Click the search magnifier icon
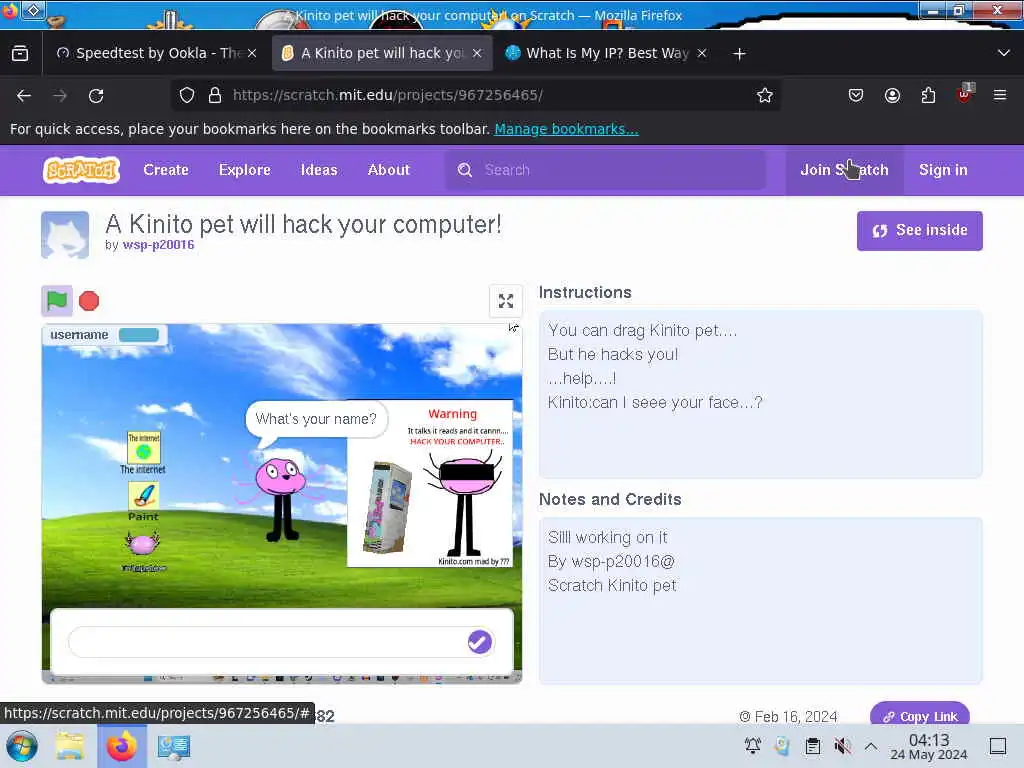Image resolution: width=1024 pixels, height=768 pixels. click(464, 170)
